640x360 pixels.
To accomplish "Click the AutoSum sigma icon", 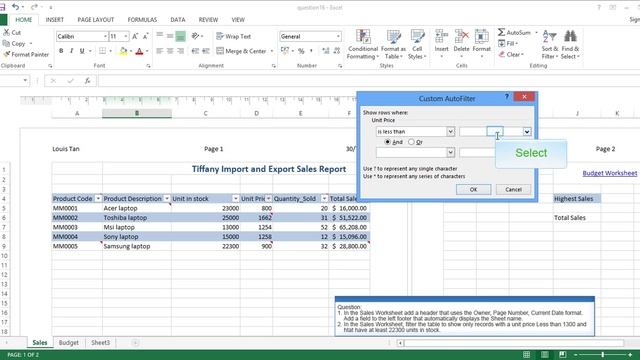I will click(502, 32).
